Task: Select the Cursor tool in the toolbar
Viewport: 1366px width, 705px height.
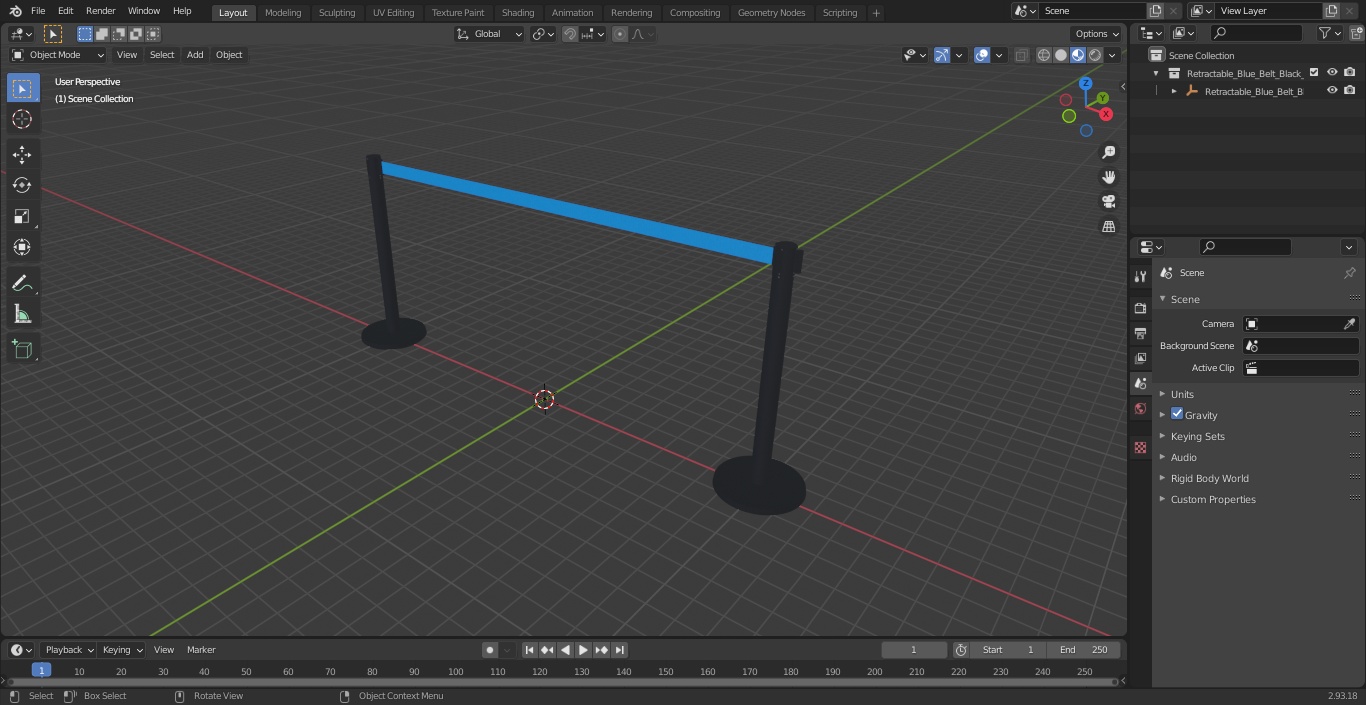Action: [22, 119]
